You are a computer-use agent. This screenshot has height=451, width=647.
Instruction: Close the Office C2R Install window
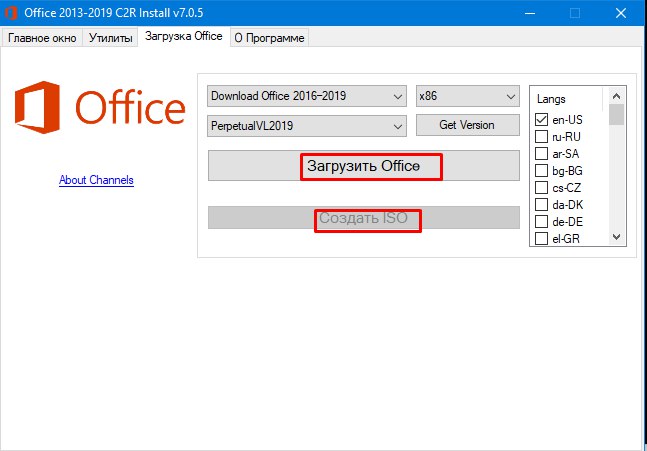click(621, 13)
